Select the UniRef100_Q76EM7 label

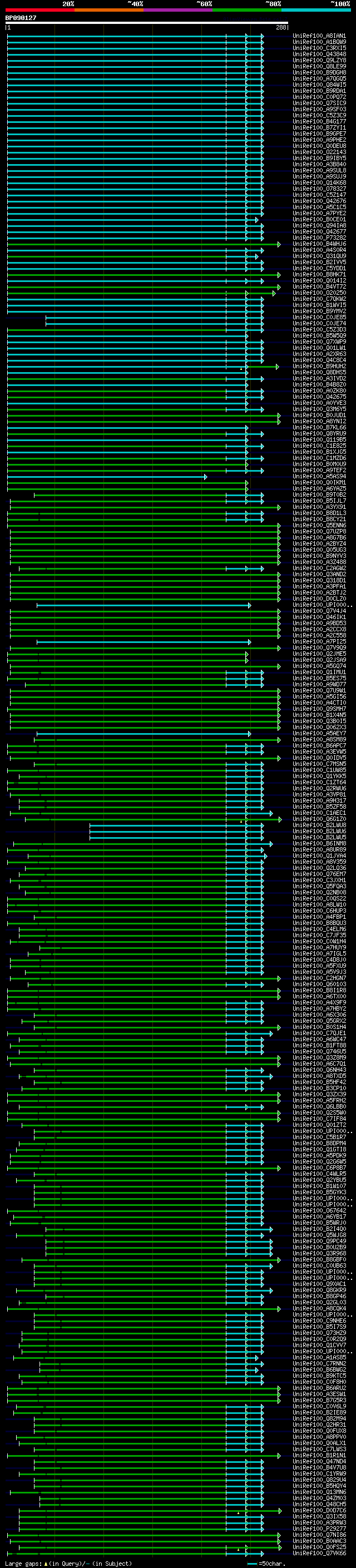(319, 874)
